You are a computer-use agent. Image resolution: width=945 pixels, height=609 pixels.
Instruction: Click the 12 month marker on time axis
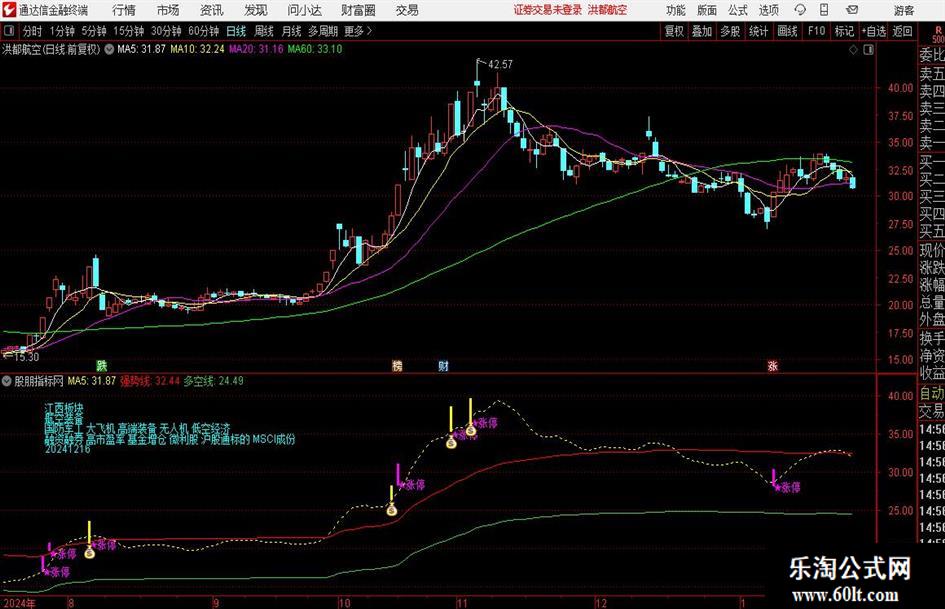(601, 602)
